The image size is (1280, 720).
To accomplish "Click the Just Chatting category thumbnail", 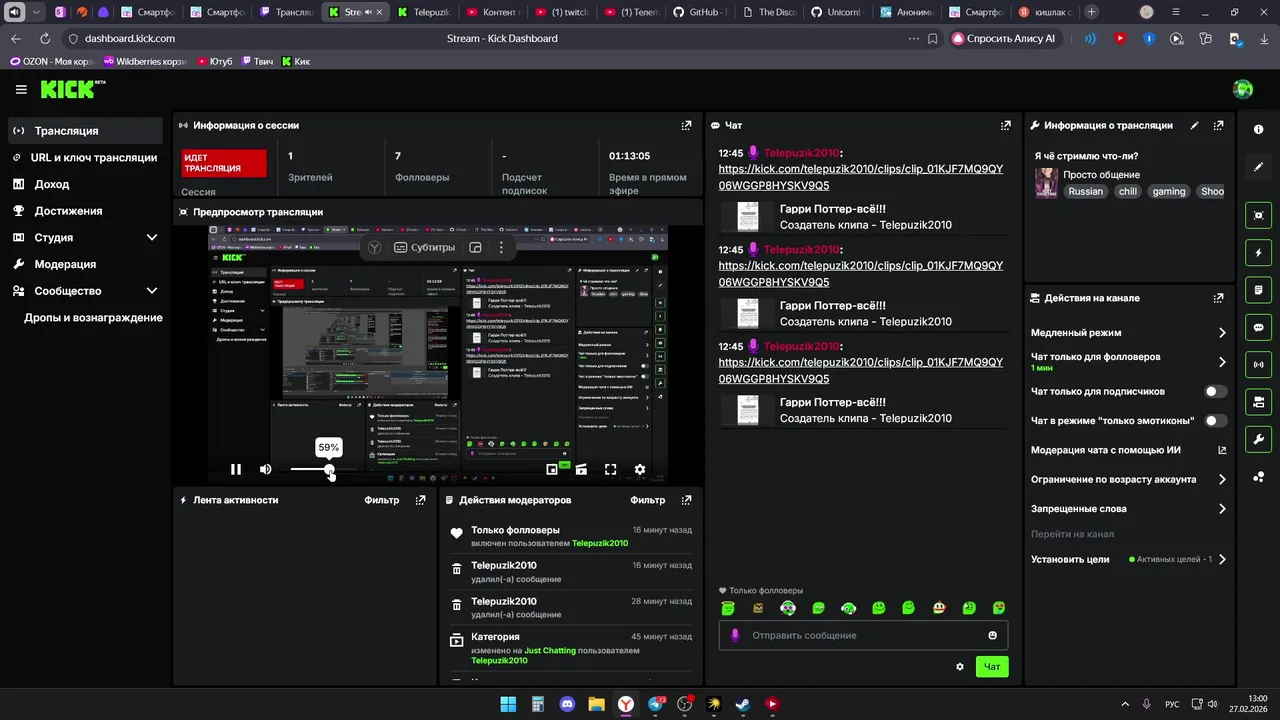I will [x=1046, y=183].
